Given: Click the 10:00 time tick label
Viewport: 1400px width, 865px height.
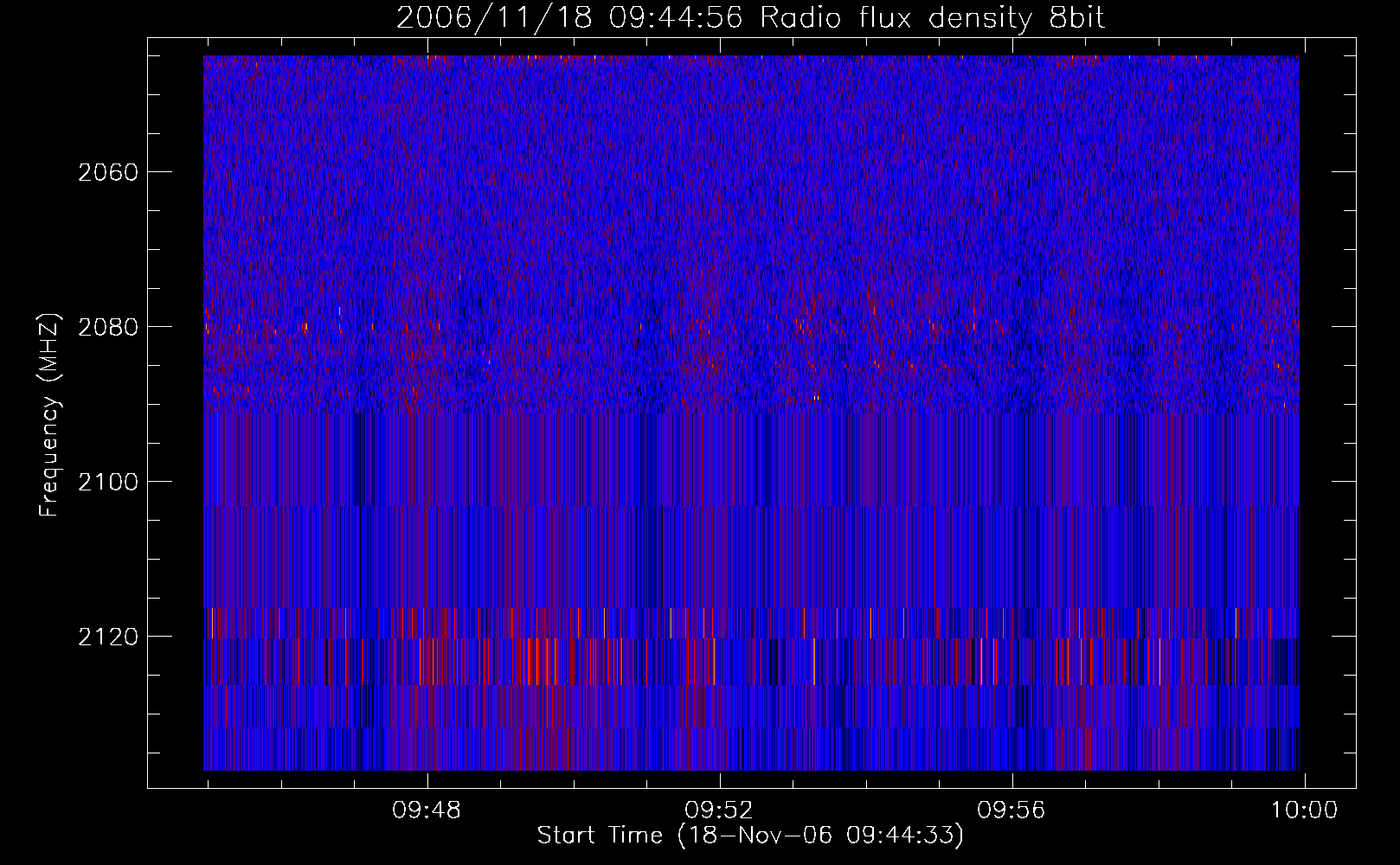Looking at the screenshot, I should click(1304, 811).
